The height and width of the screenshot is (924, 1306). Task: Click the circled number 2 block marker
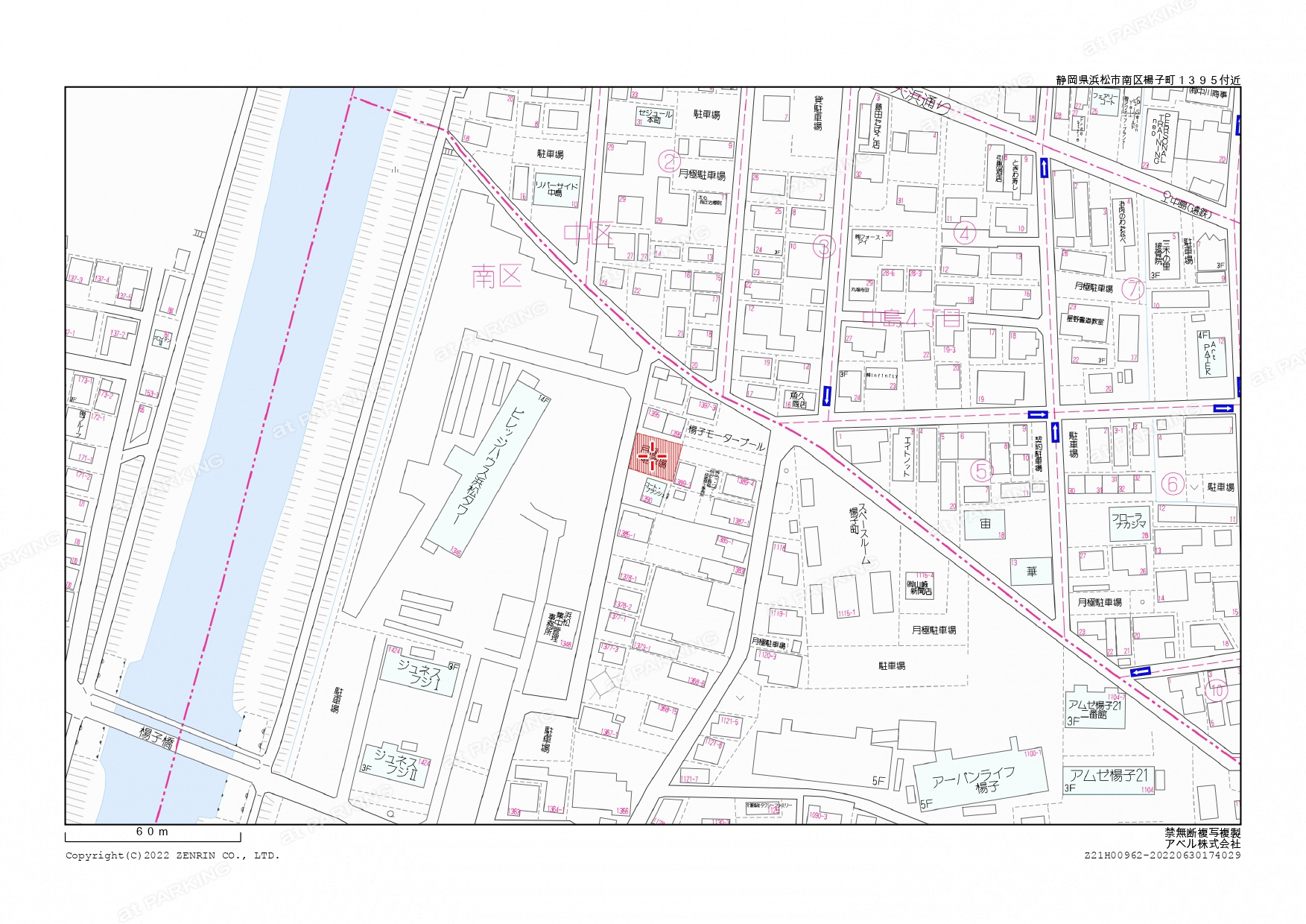pyautogui.click(x=669, y=161)
